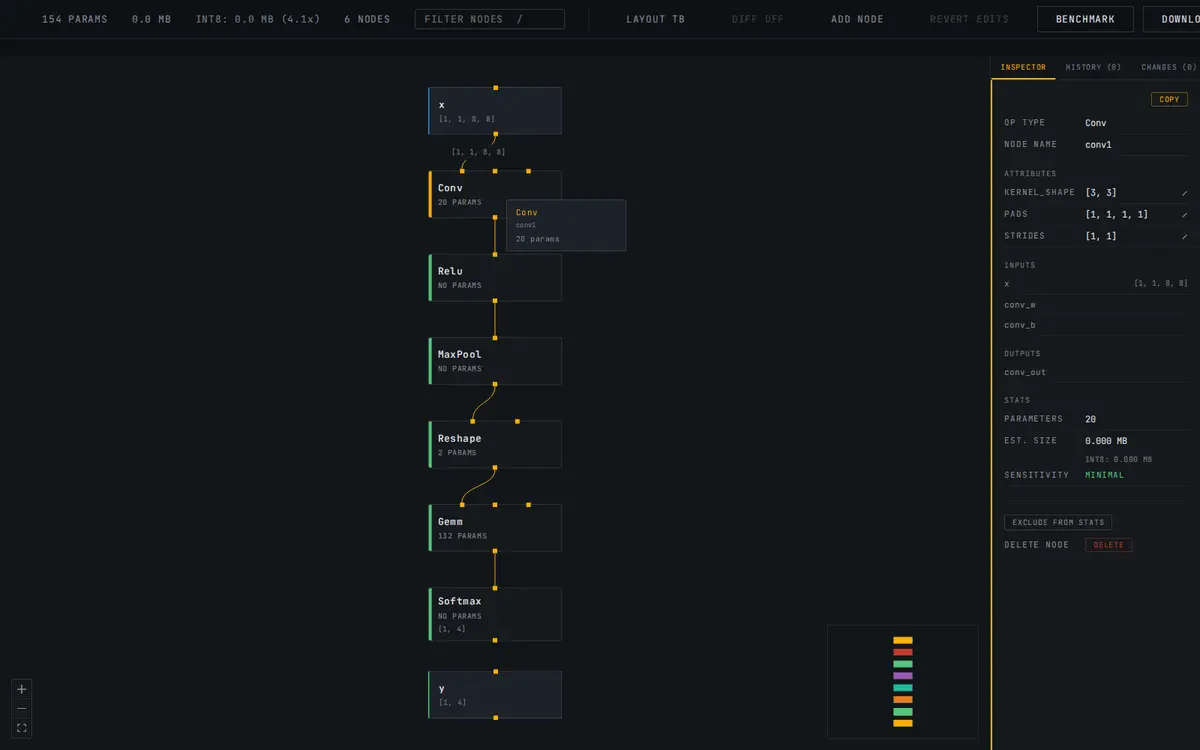Open the Changes tab
Viewport: 1200px width, 750px height.
coord(1168,67)
